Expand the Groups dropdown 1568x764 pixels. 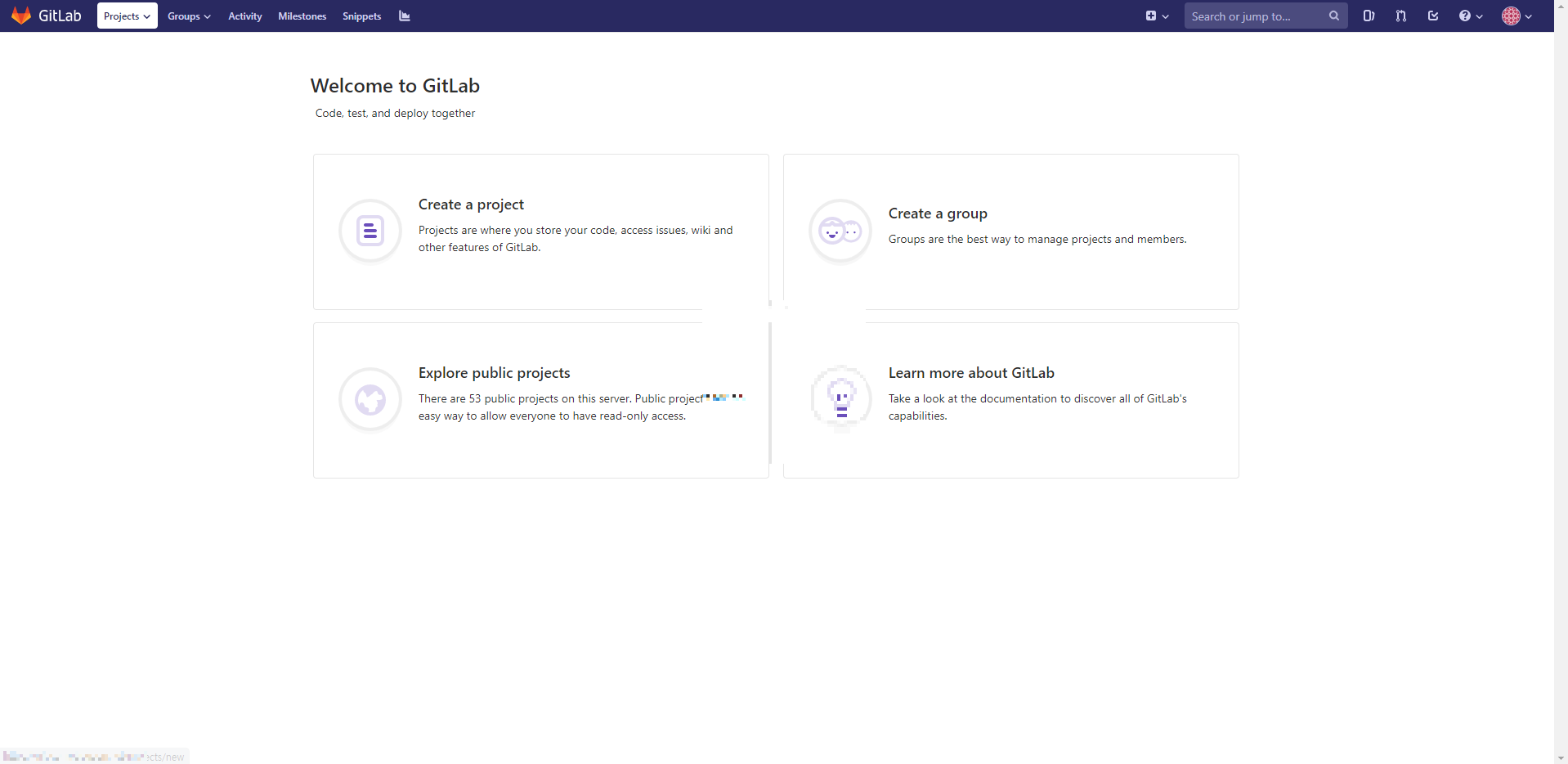[189, 16]
